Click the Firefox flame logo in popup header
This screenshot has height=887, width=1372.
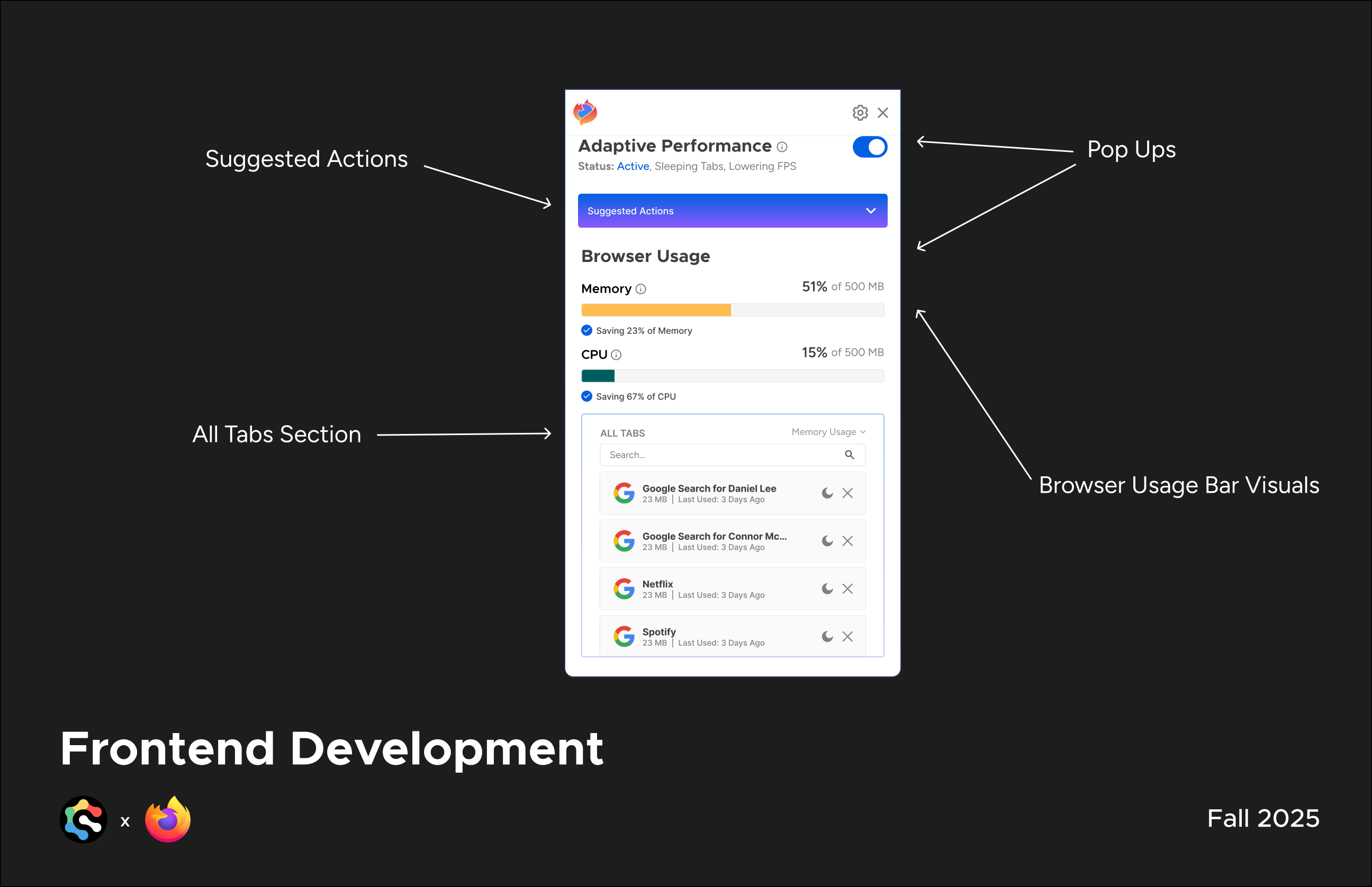click(x=585, y=112)
